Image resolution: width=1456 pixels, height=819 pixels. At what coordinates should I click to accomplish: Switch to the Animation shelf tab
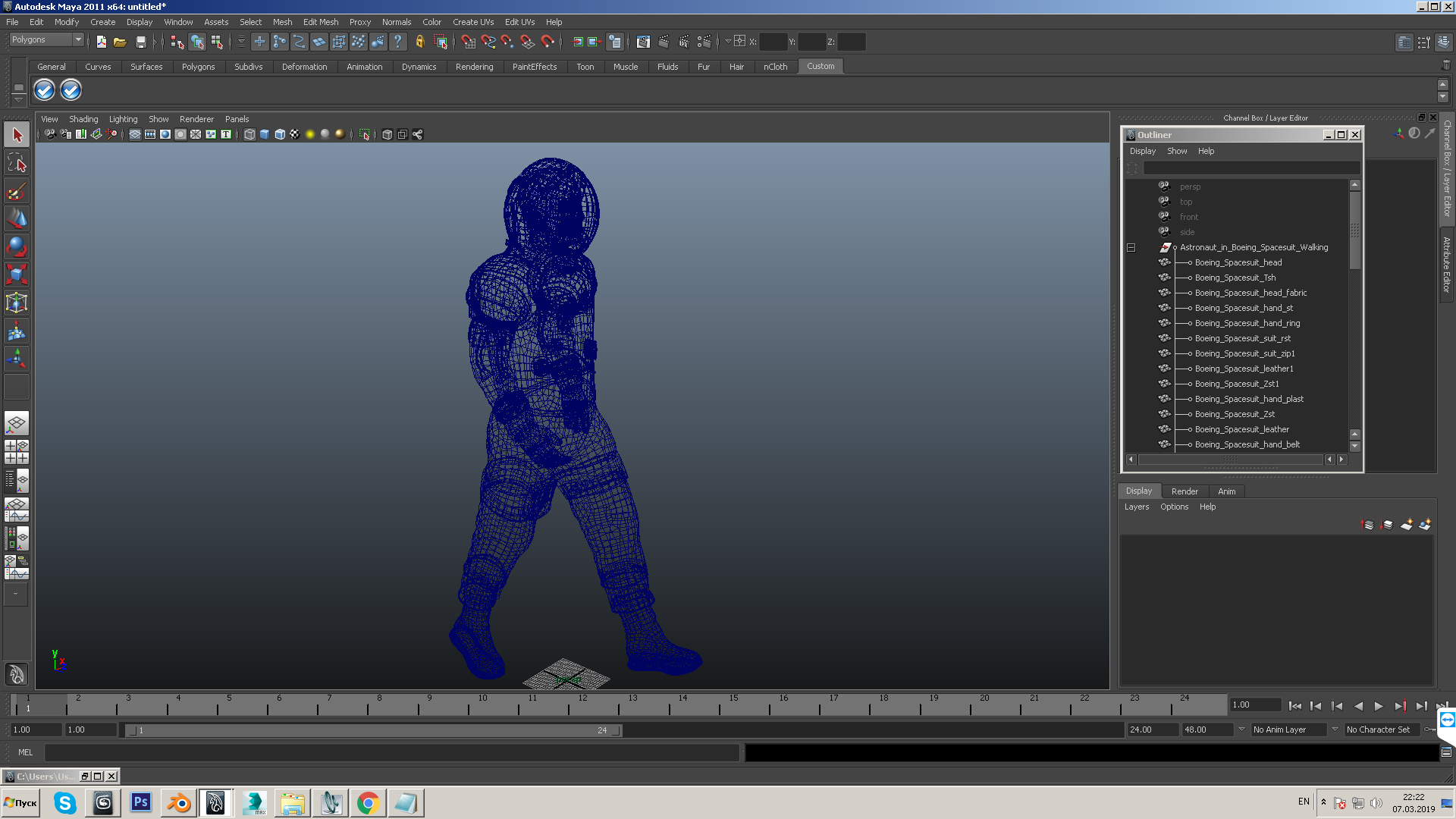click(364, 67)
